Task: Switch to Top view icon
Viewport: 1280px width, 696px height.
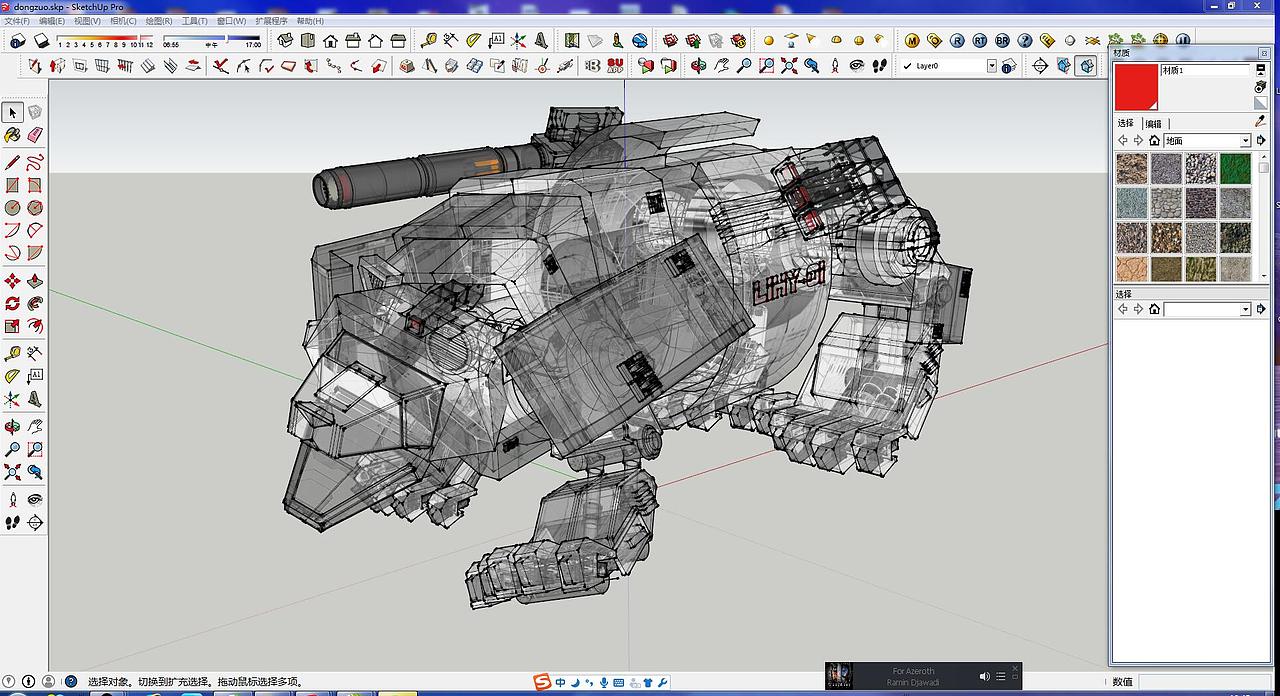Action: click(x=308, y=41)
